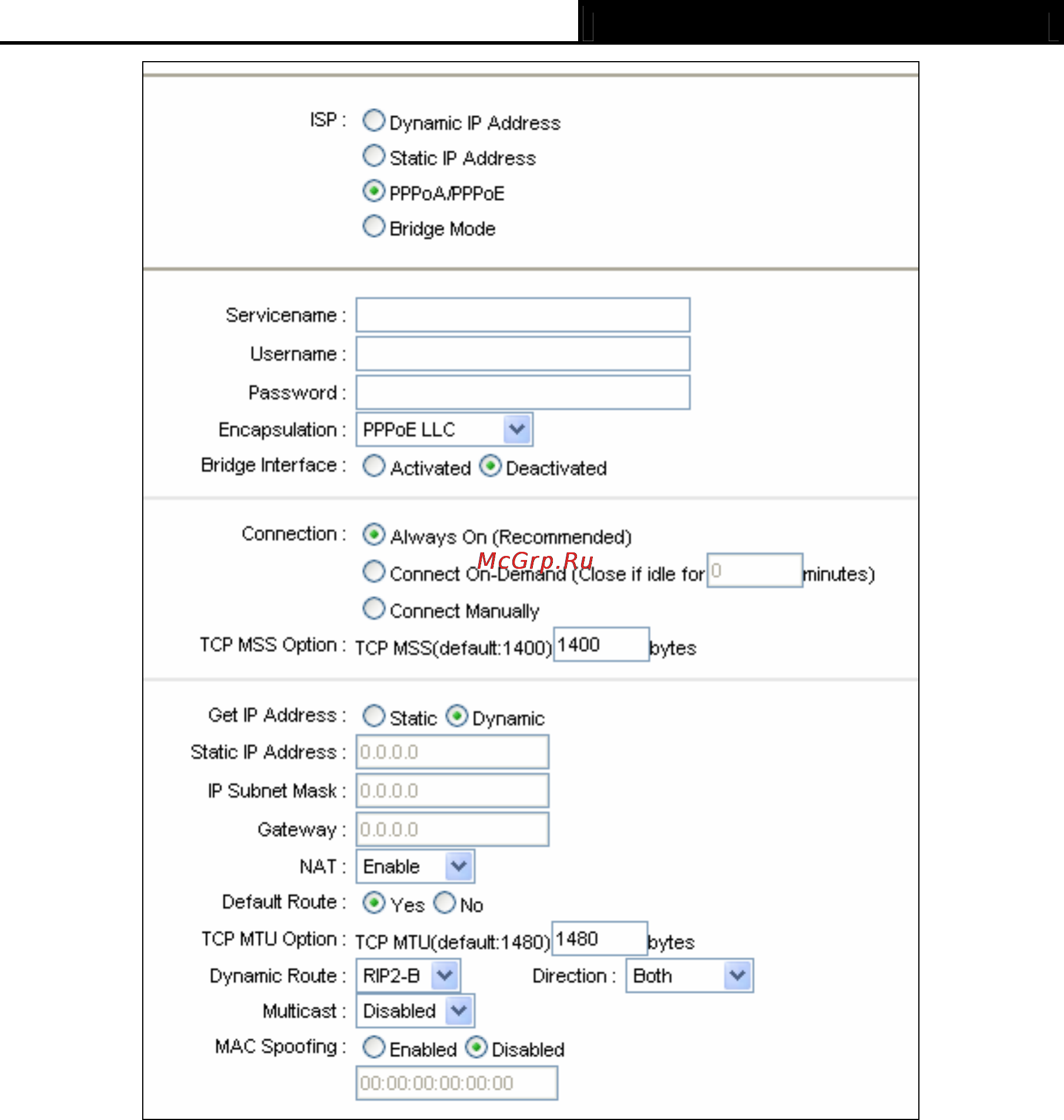Select Dynamic IP Address ISP option
1064x1120 pixels.
(374, 120)
